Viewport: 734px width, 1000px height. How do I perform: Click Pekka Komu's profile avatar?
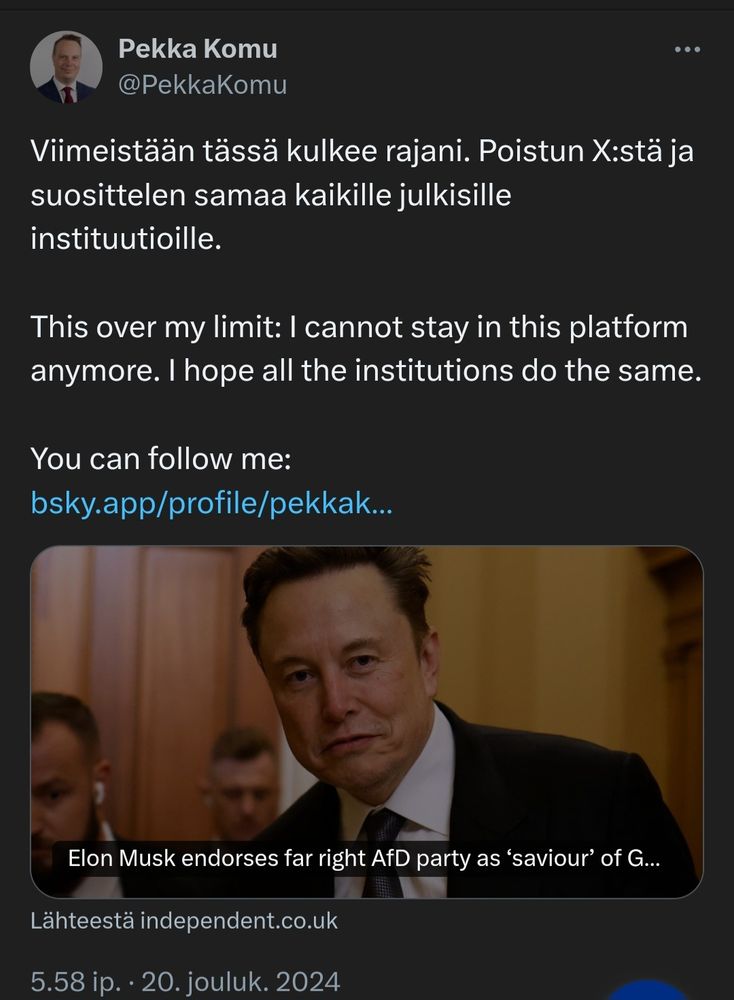pyautogui.click(x=66, y=67)
